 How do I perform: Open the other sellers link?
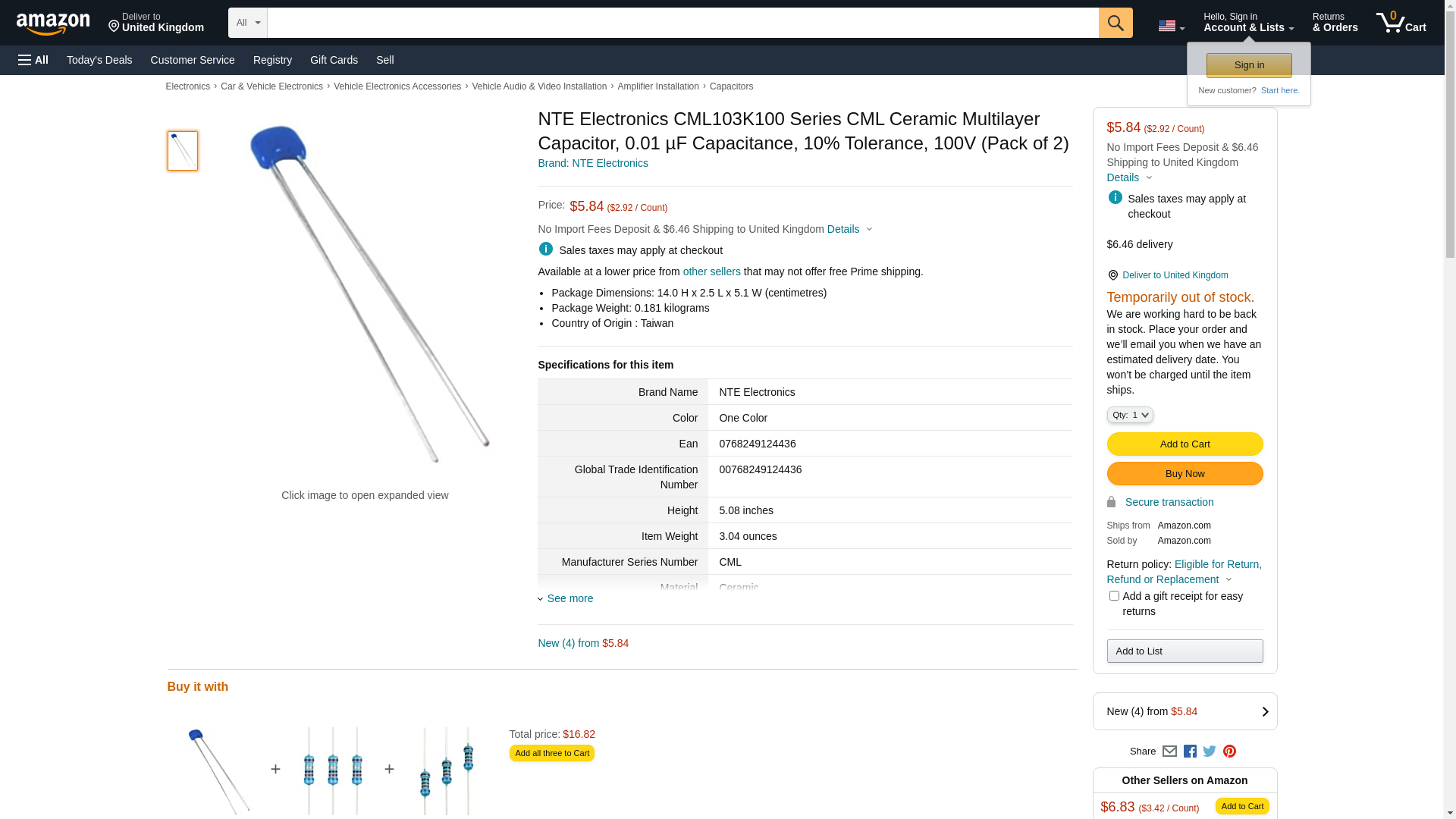tap(711, 271)
